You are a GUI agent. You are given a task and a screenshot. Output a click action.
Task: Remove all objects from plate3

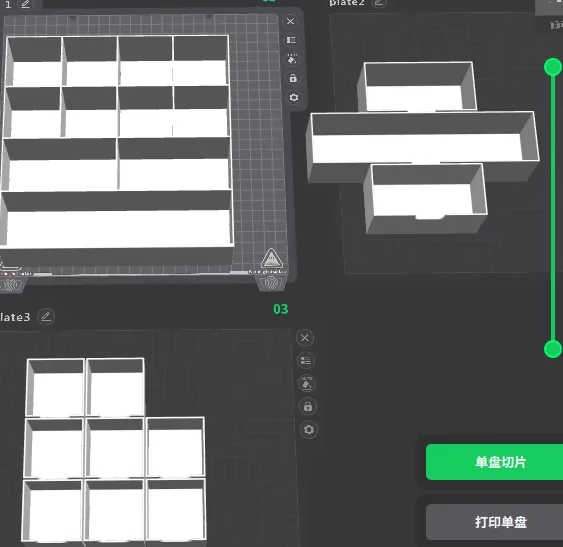(x=305, y=338)
